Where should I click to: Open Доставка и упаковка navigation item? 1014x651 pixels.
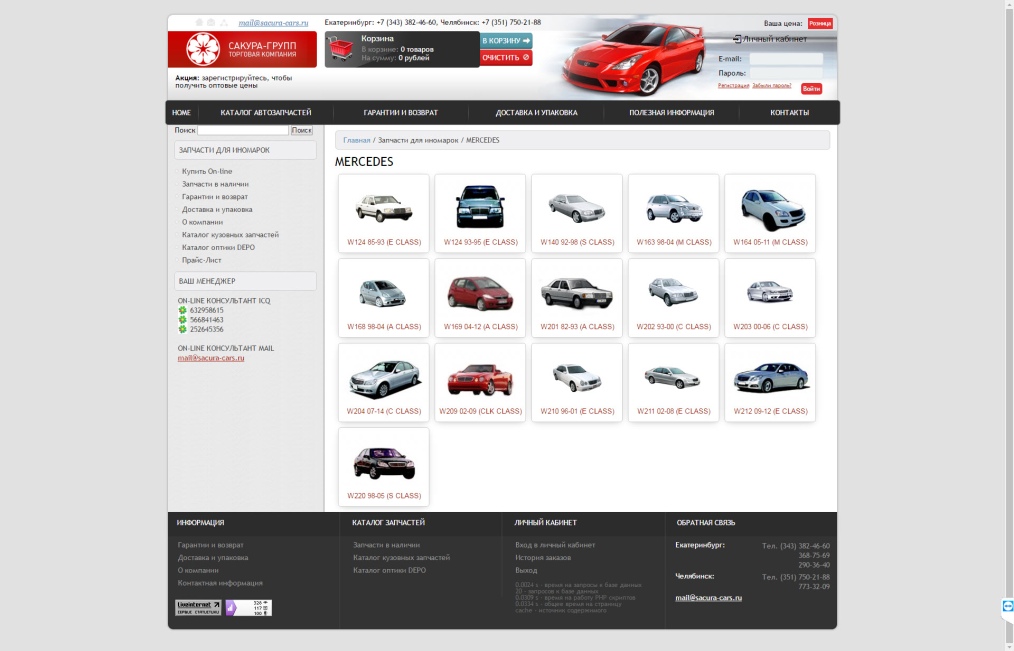[x=536, y=112]
